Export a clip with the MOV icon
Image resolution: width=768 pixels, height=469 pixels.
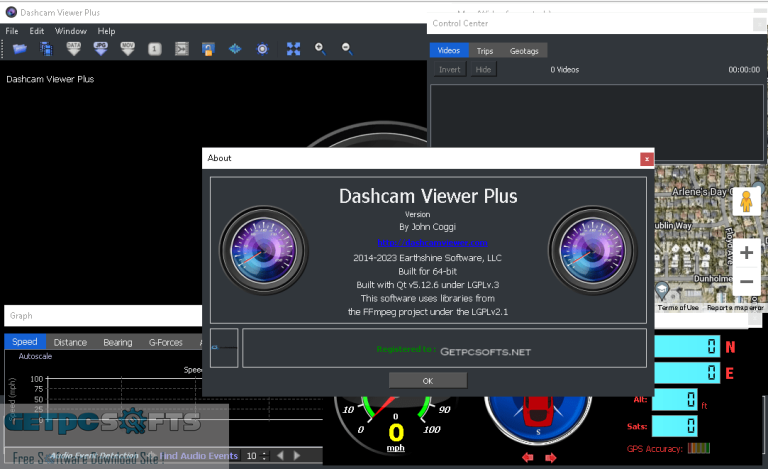point(128,48)
